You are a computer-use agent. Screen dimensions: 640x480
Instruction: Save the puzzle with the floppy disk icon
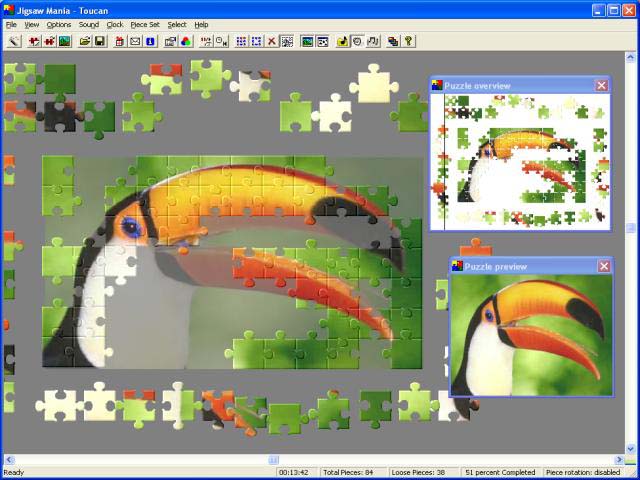pyautogui.click(x=100, y=41)
